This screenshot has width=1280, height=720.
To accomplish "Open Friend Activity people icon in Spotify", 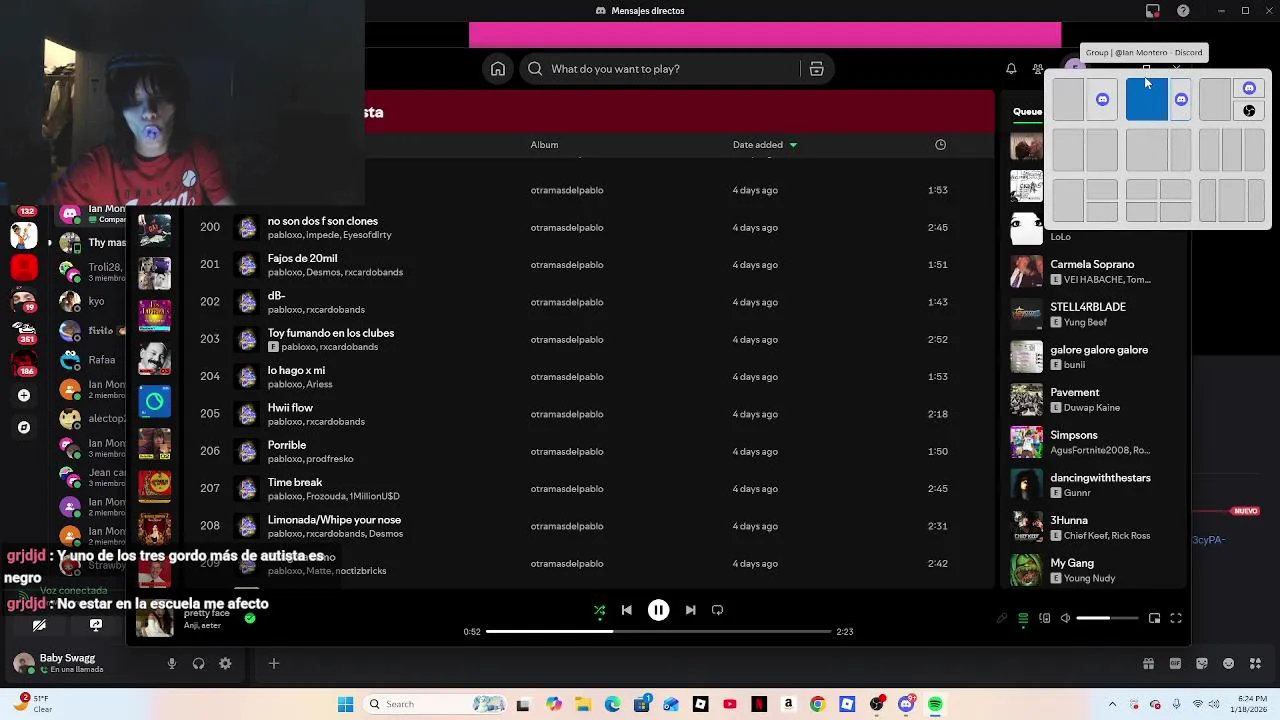I will click(1038, 69).
